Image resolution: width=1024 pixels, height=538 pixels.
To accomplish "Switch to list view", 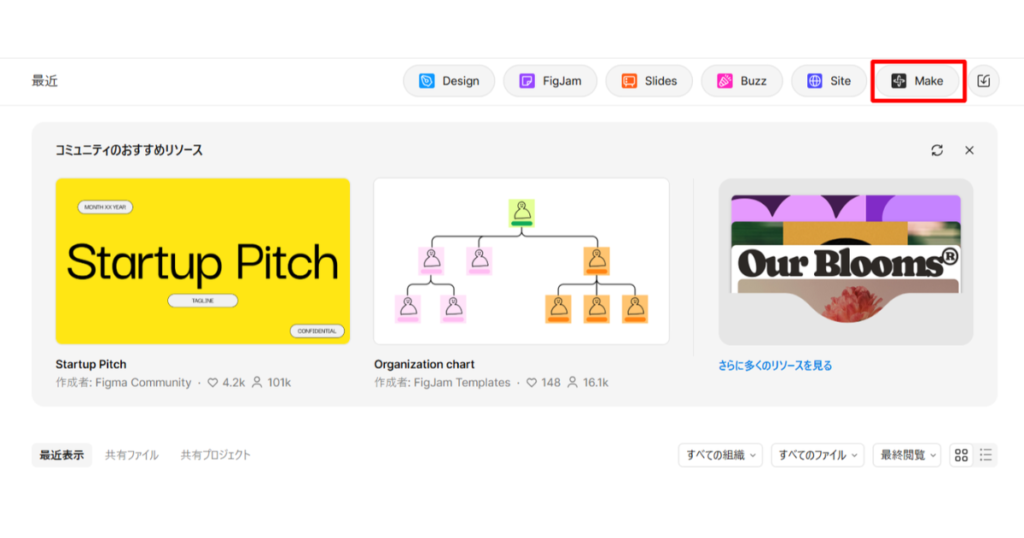I will (985, 455).
